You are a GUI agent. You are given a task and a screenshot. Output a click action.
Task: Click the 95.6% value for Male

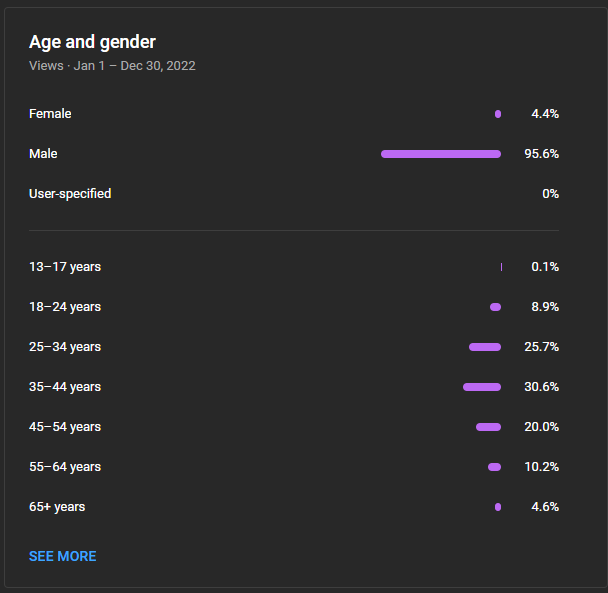pyautogui.click(x=541, y=154)
